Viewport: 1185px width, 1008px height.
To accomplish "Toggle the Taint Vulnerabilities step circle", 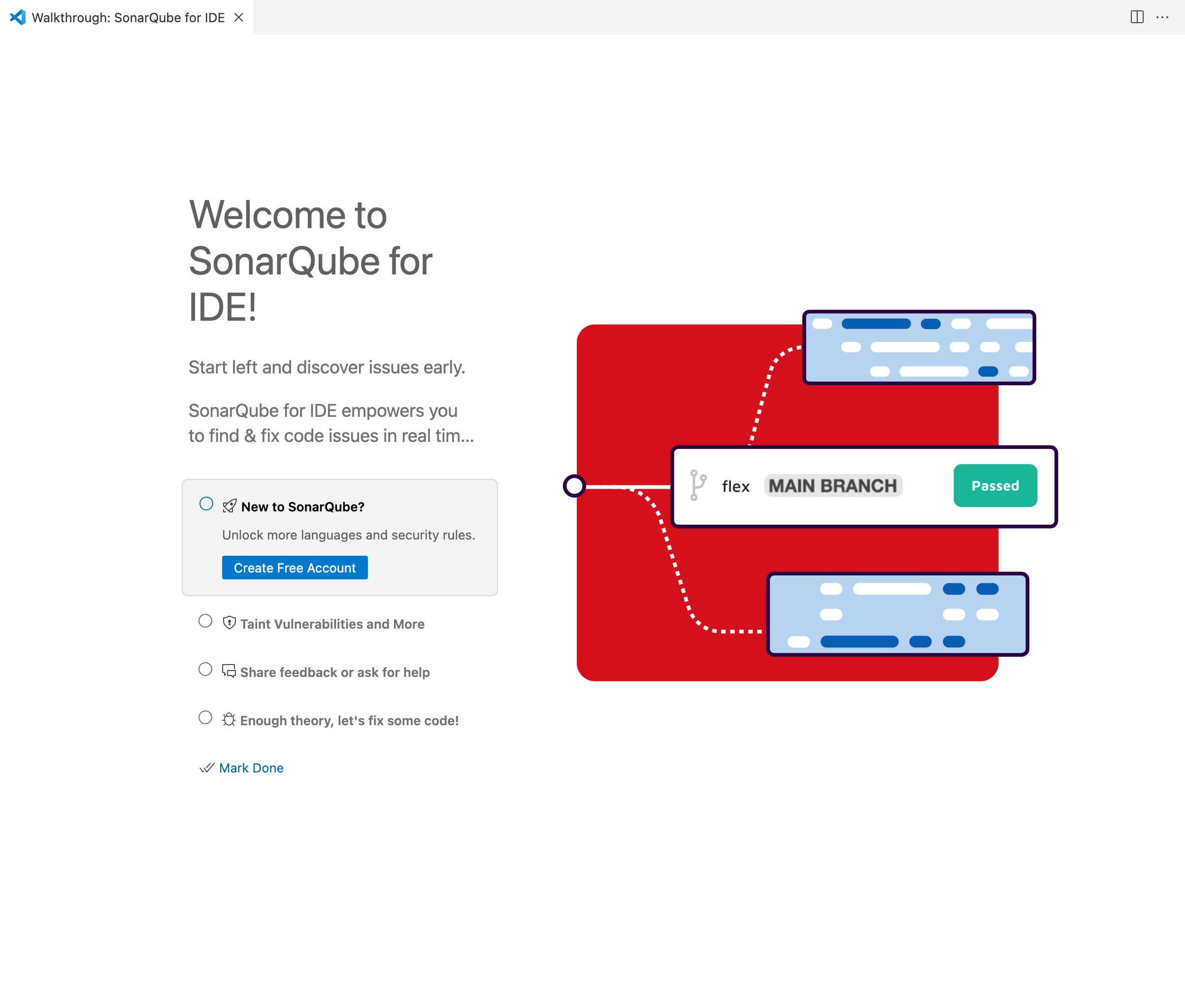I will [205, 621].
